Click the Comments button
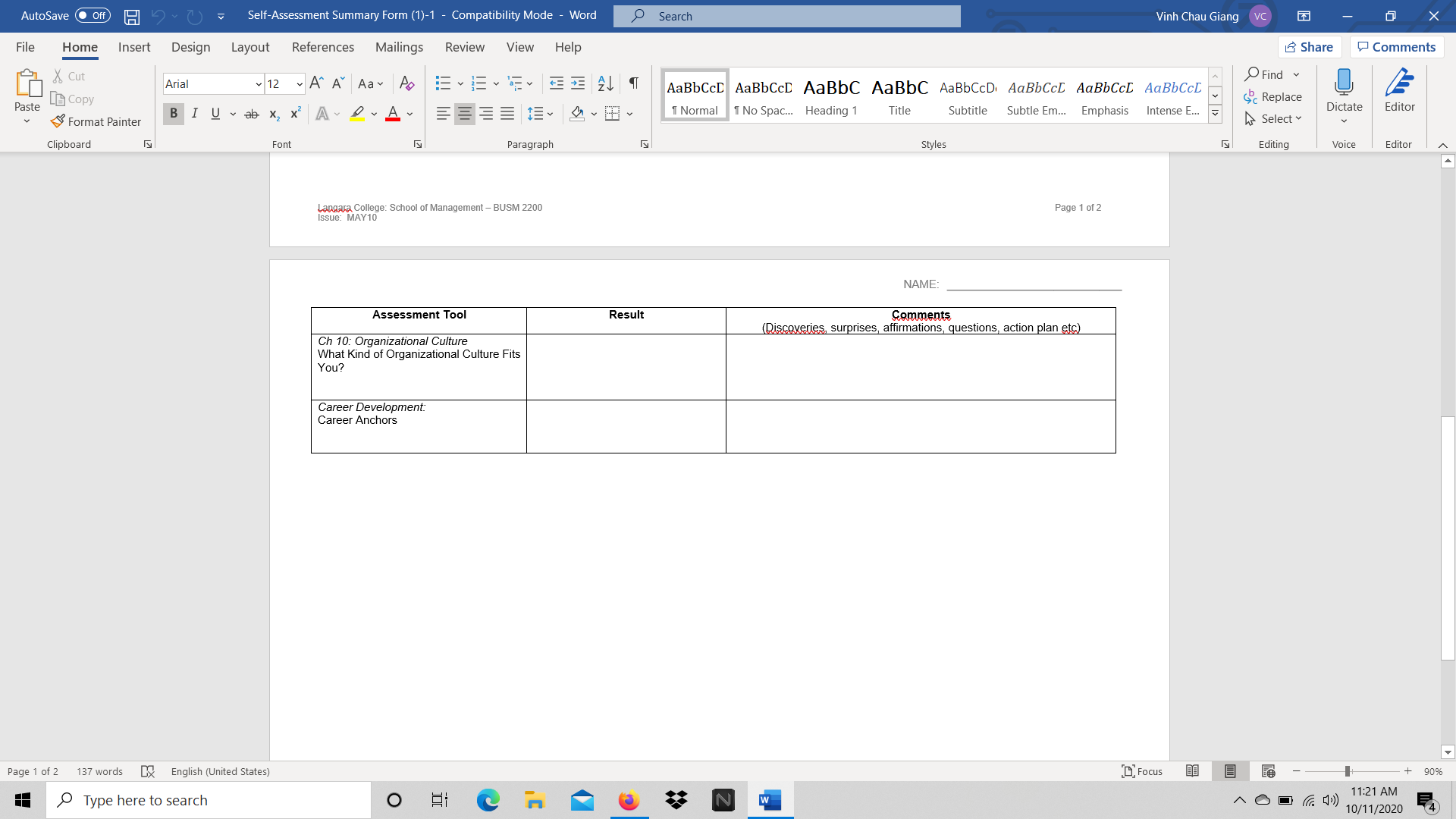Image resolution: width=1456 pixels, height=819 pixels. tap(1396, 47)
